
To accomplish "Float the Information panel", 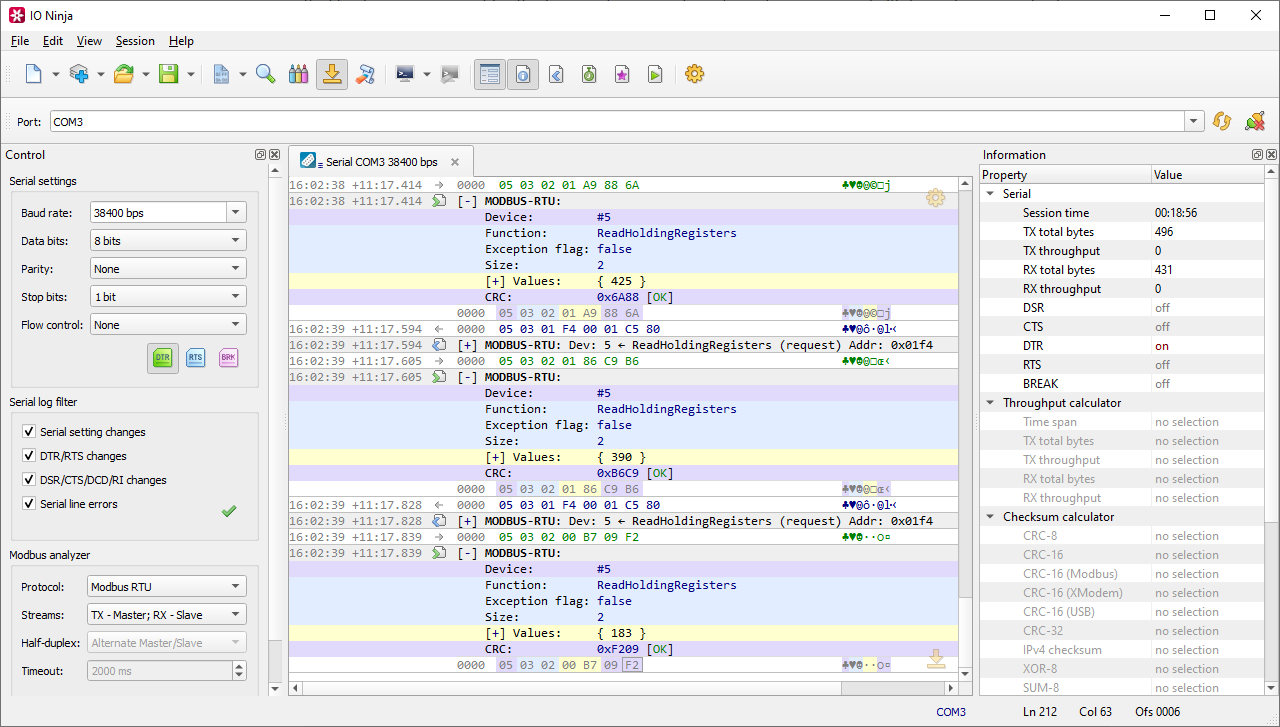I will pyautogui.click(x=1258, y=155).
